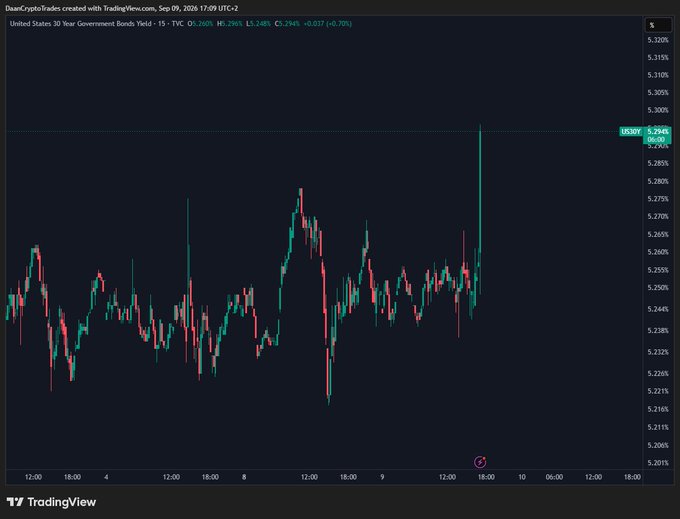This screenshot has height=519, width=680.
Task: Click the low value L5.248% in the legend
Action: 258,24
